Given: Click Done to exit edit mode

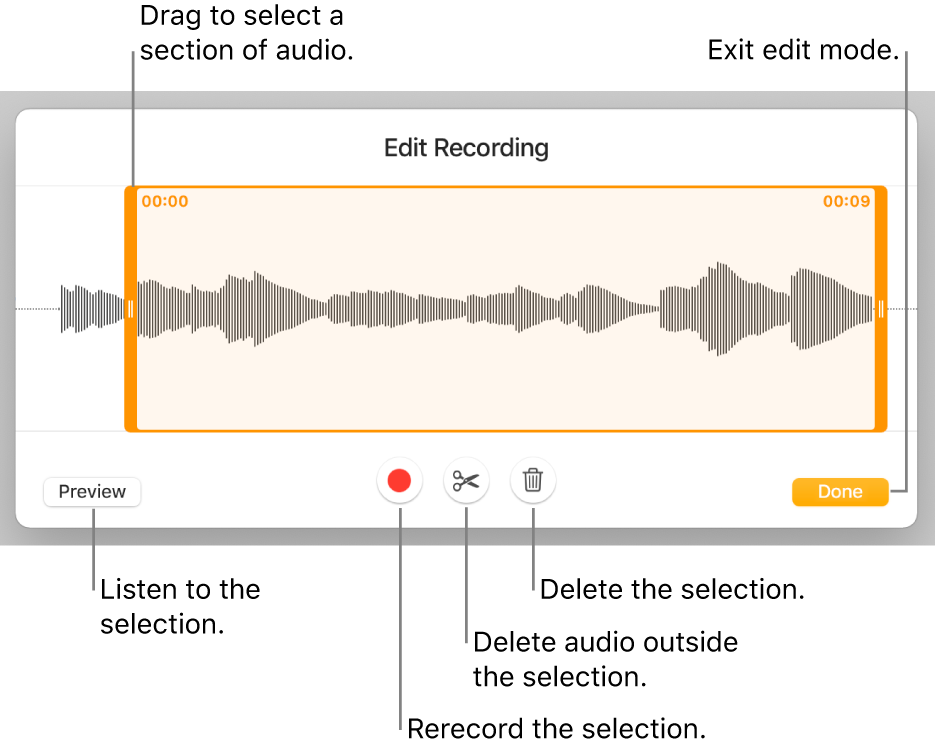Looking at the screenshot, I should point(840,491).
